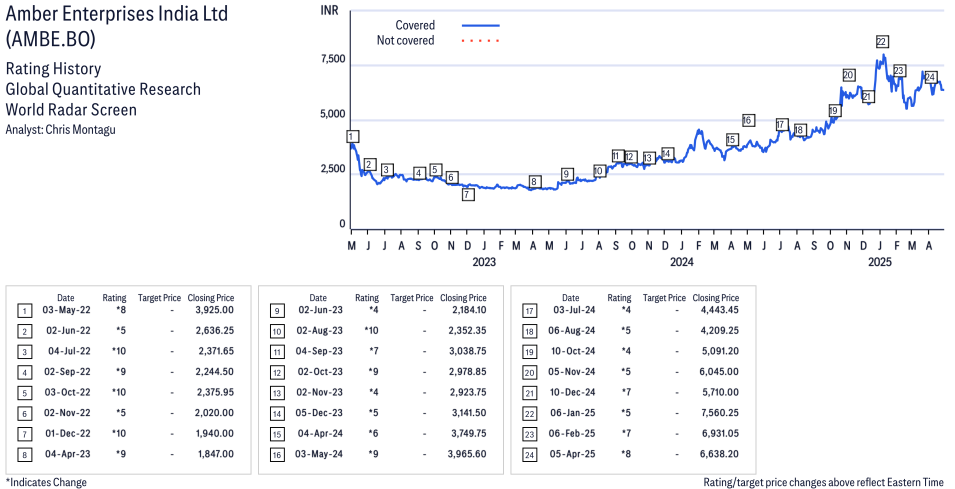Click the 04-Apr-23 date cell

point(68,455)
